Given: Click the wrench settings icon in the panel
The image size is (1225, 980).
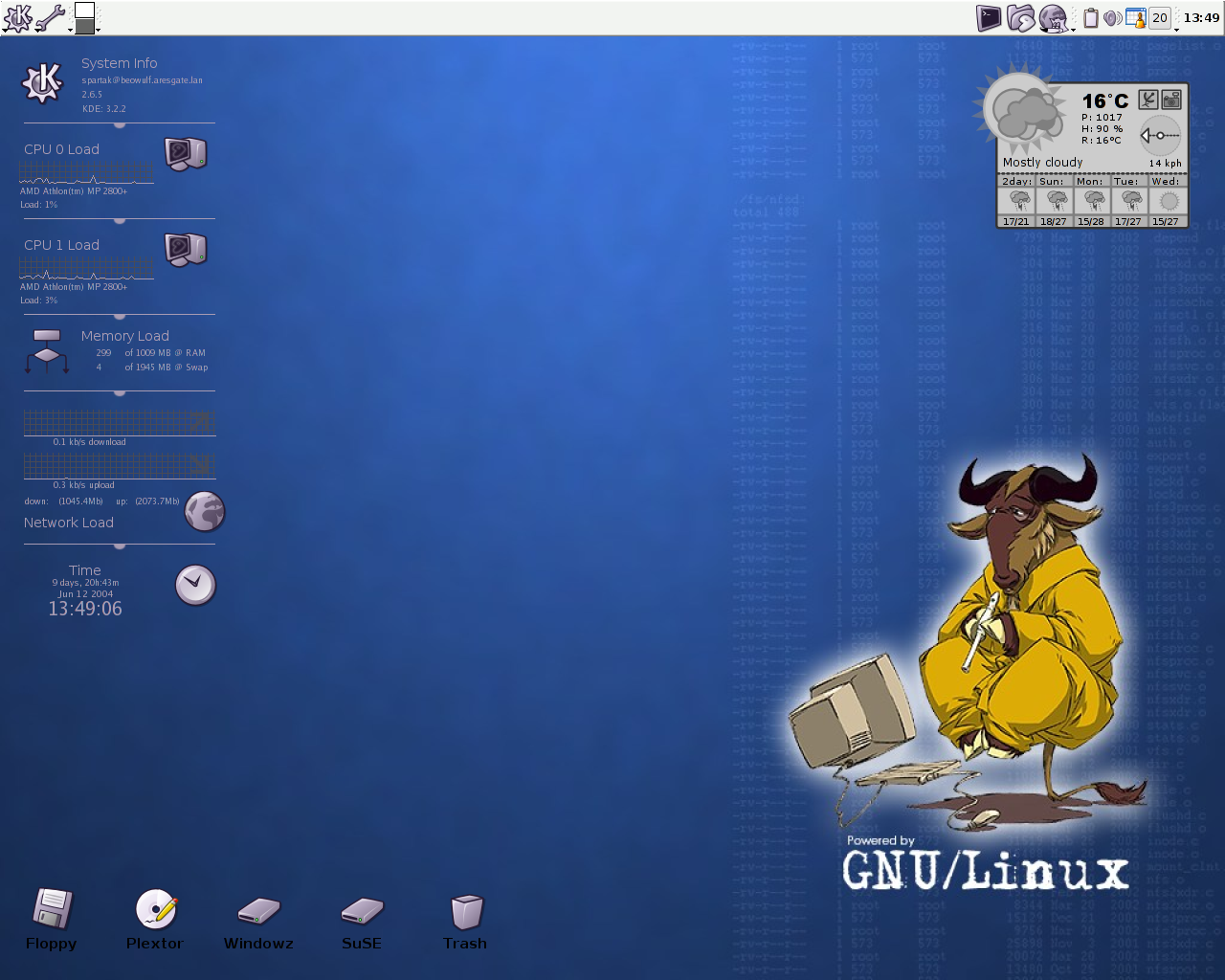Looking at the screenshot, I should coord(51,17).
